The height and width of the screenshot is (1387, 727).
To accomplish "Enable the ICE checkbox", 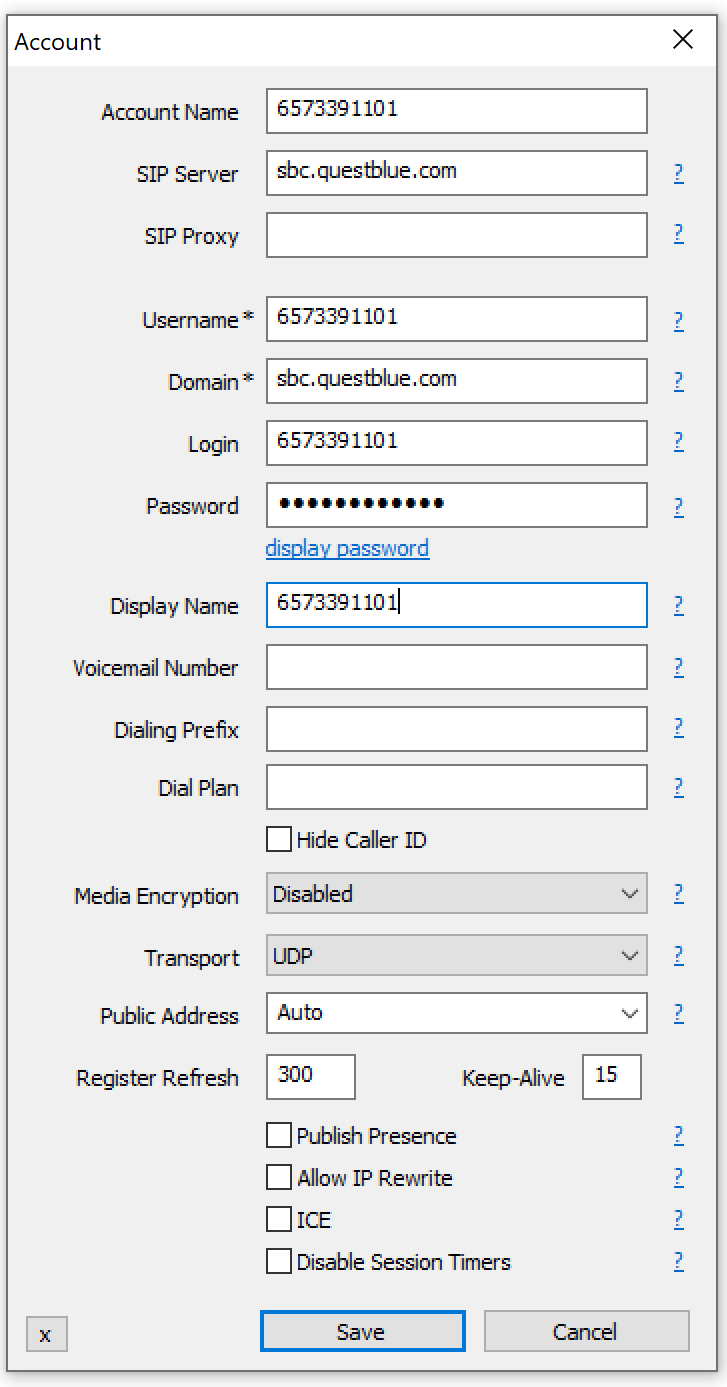I will point(279,1220).
